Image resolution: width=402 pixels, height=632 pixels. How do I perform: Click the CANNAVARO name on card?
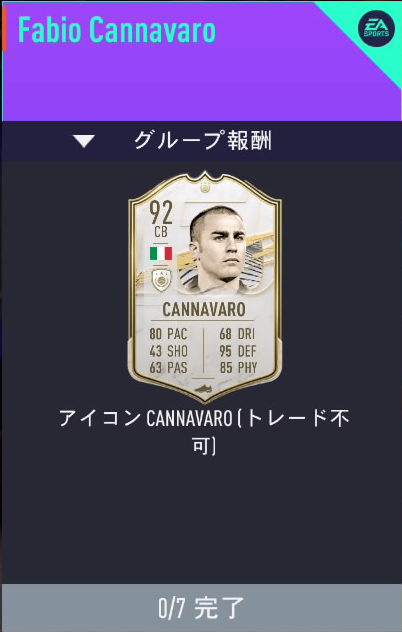(204, 310)
